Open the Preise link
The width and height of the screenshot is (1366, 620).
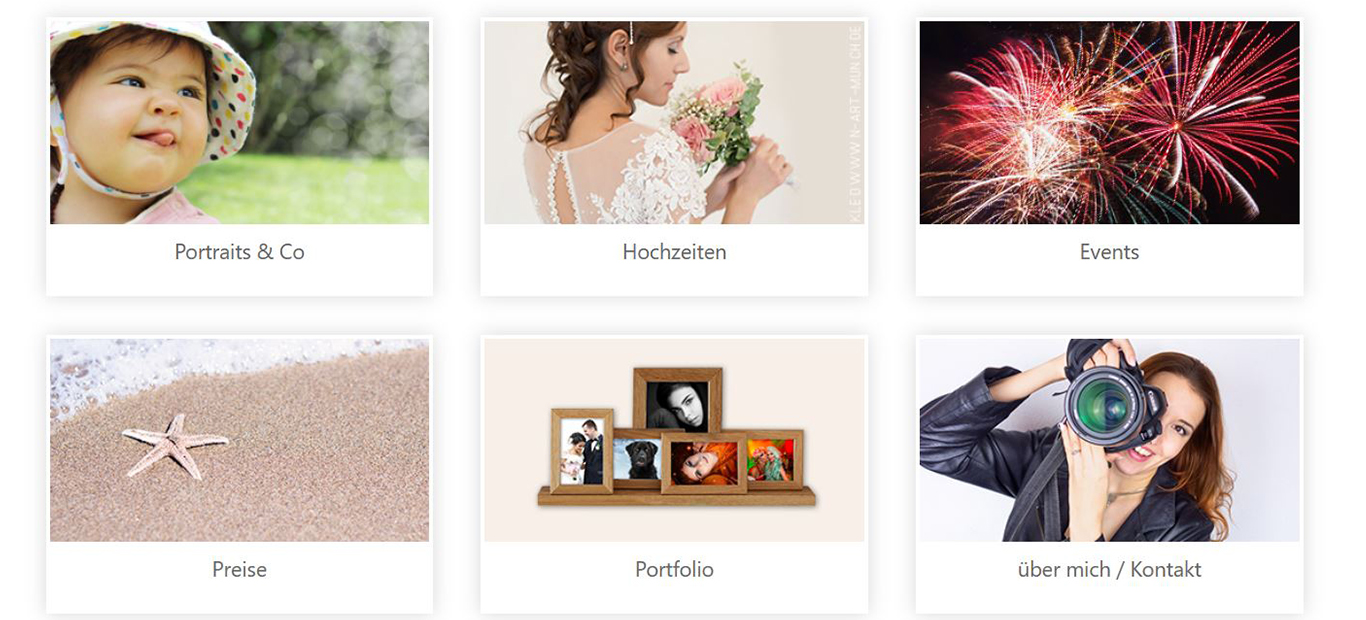coord(239,569)
